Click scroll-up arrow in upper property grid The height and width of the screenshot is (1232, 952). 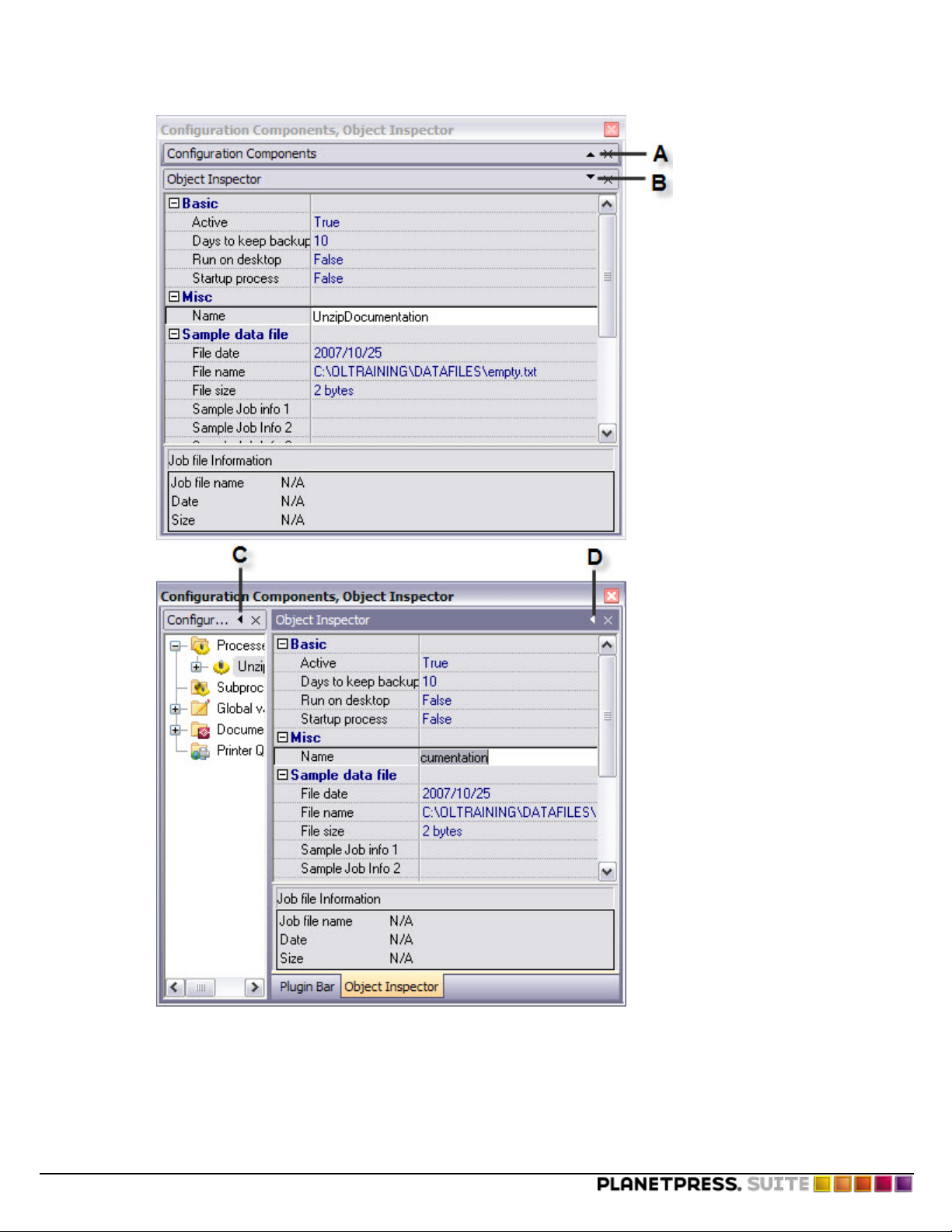click(607, 204)
